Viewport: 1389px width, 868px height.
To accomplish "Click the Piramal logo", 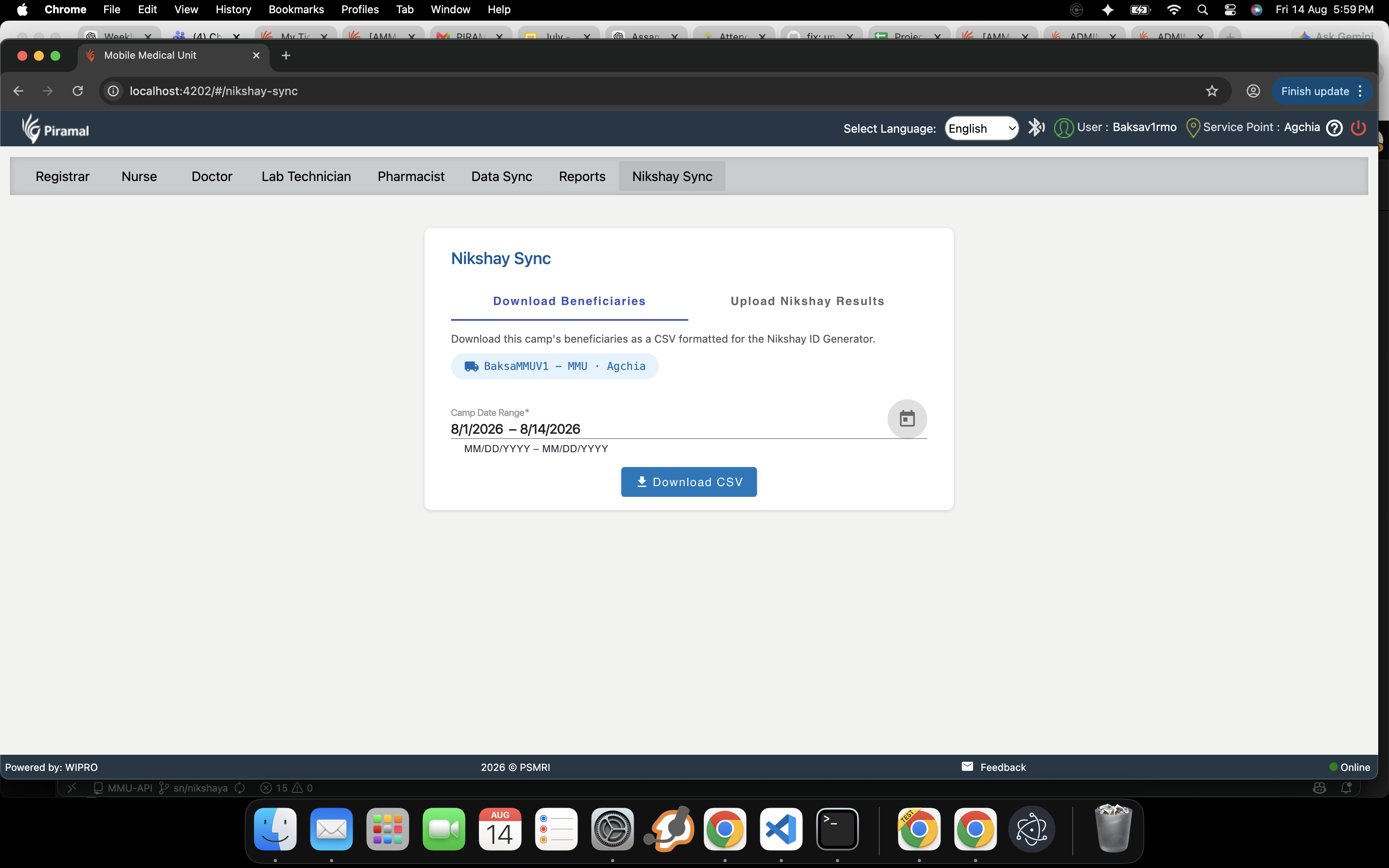I will tap(55, 129).
